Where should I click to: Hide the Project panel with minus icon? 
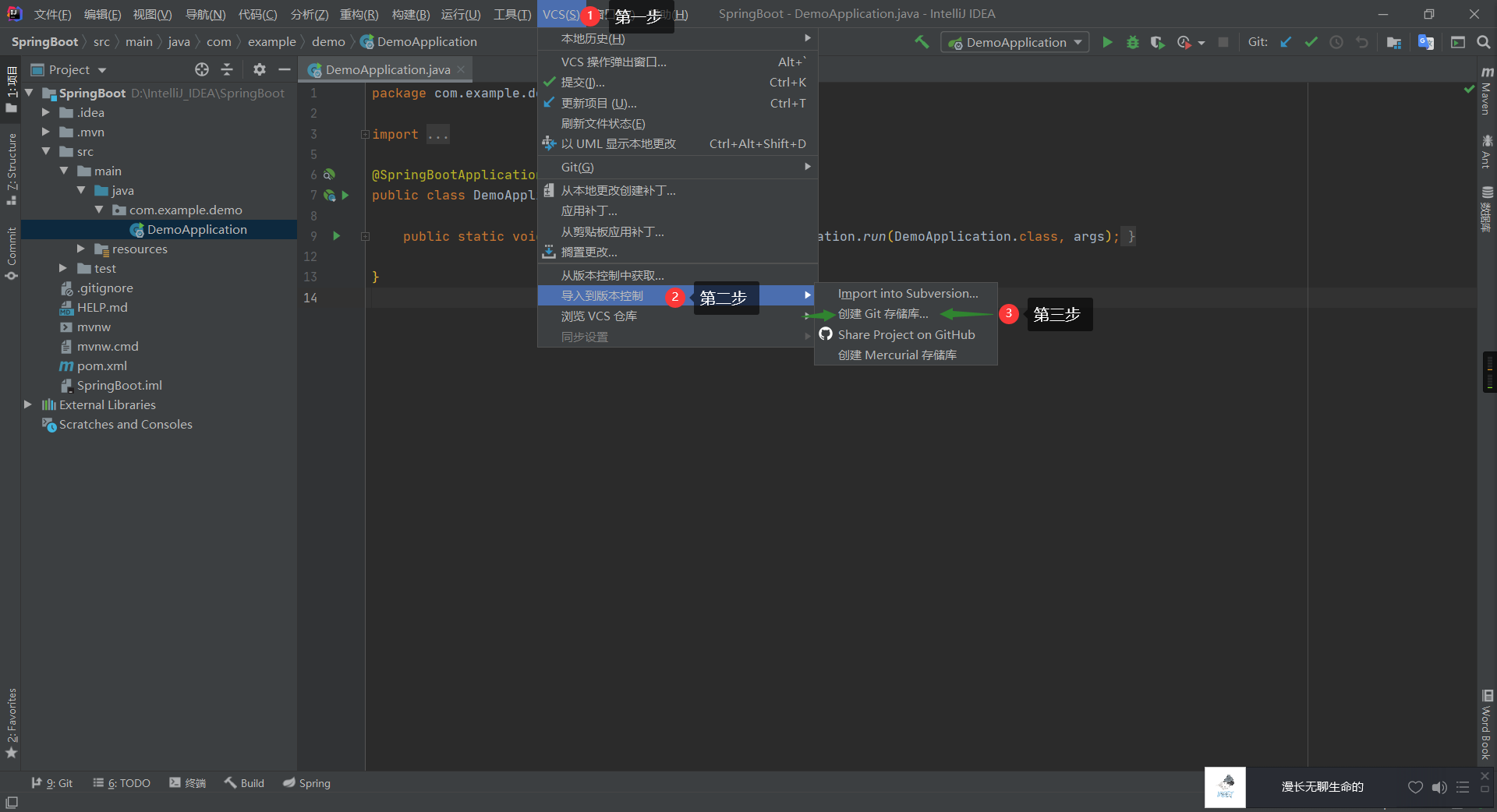(x=285, y=69)
